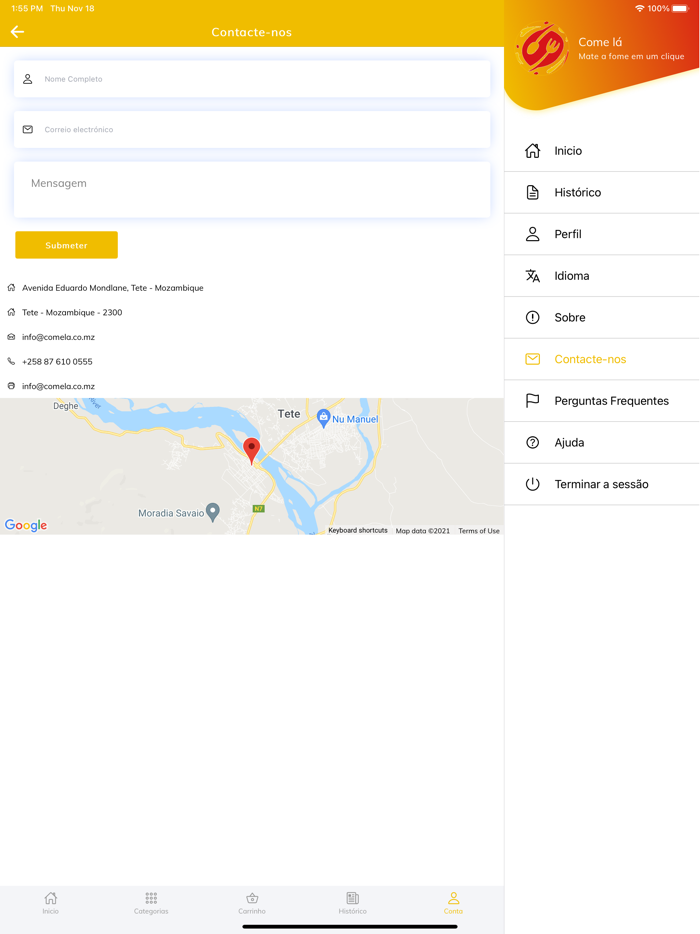Click the Correio electrónico input field
This screenshot has height=934, width=700.
point(252,129)
